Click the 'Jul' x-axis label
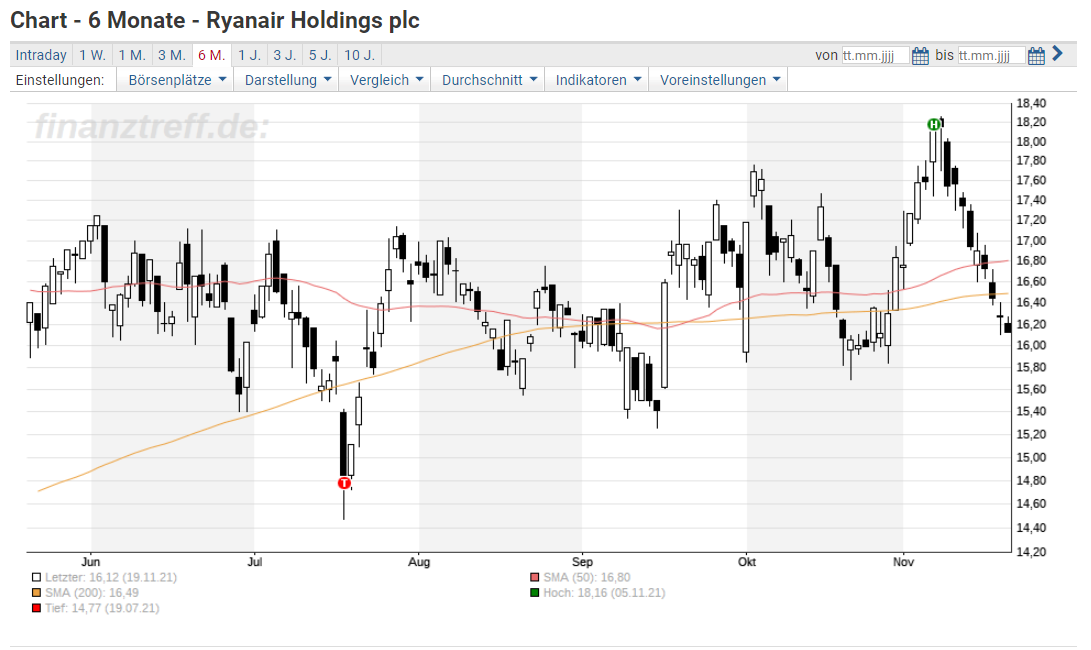 [255, 562]
